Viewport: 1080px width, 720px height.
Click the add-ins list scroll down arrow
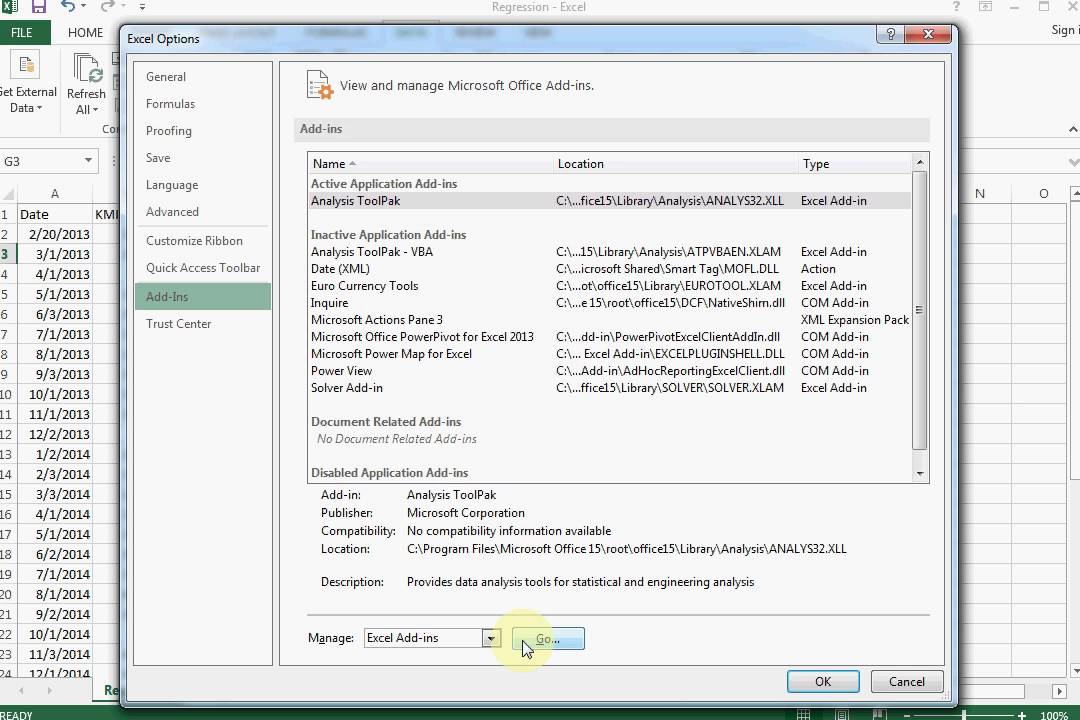[x=920, y=474]
